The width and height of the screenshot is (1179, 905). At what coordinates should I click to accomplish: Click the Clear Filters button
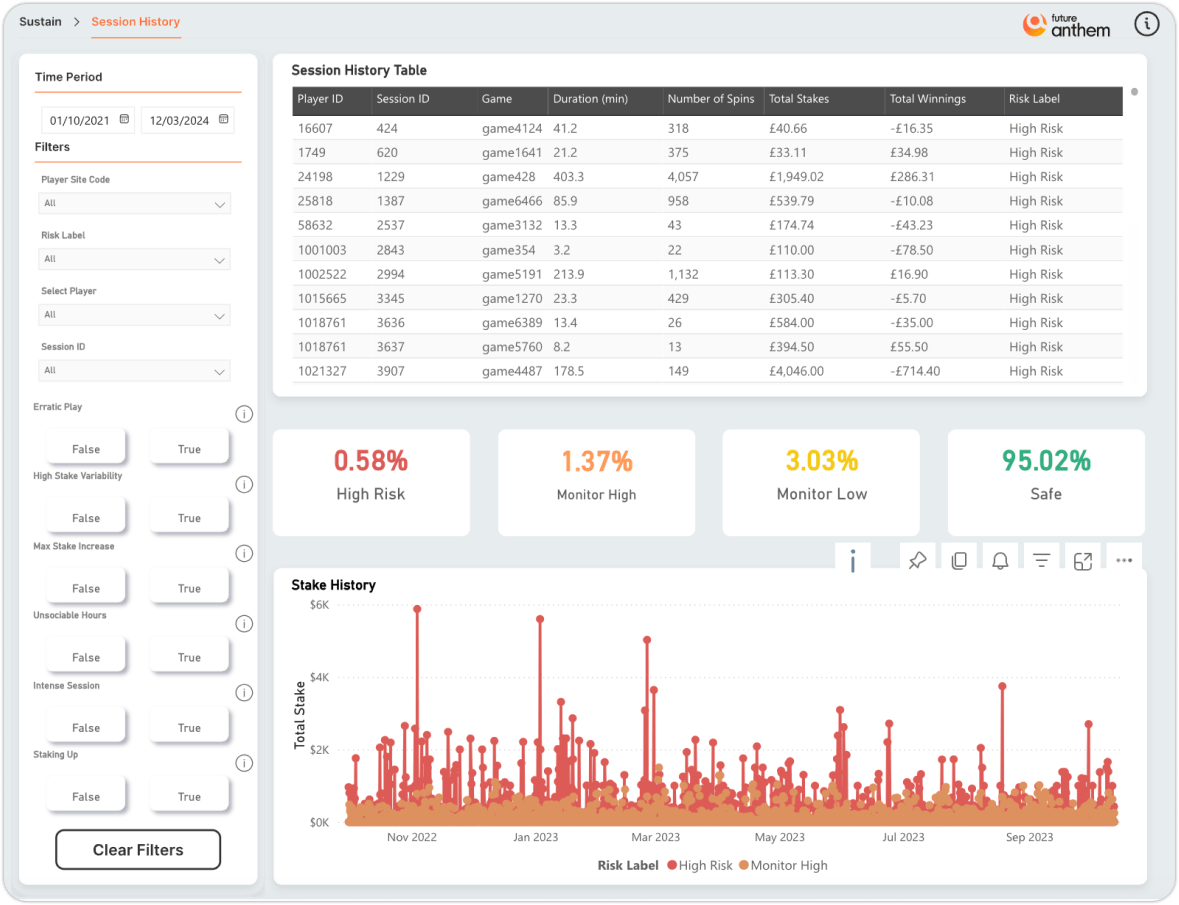(138, 849)
